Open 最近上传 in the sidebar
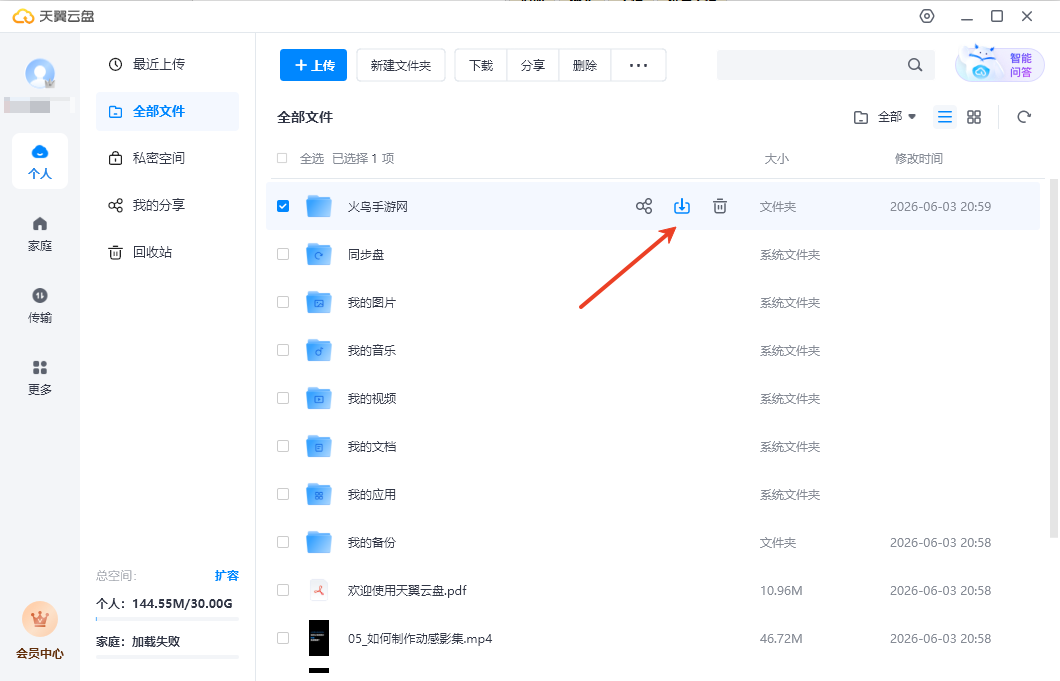Screen dimensions: 1060x681 (x=168, y=64)
